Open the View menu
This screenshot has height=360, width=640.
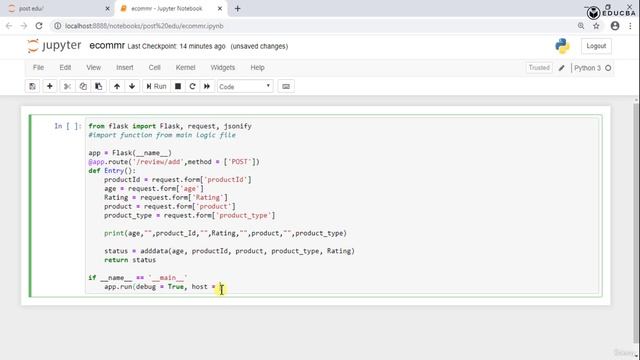pos(93,68)
